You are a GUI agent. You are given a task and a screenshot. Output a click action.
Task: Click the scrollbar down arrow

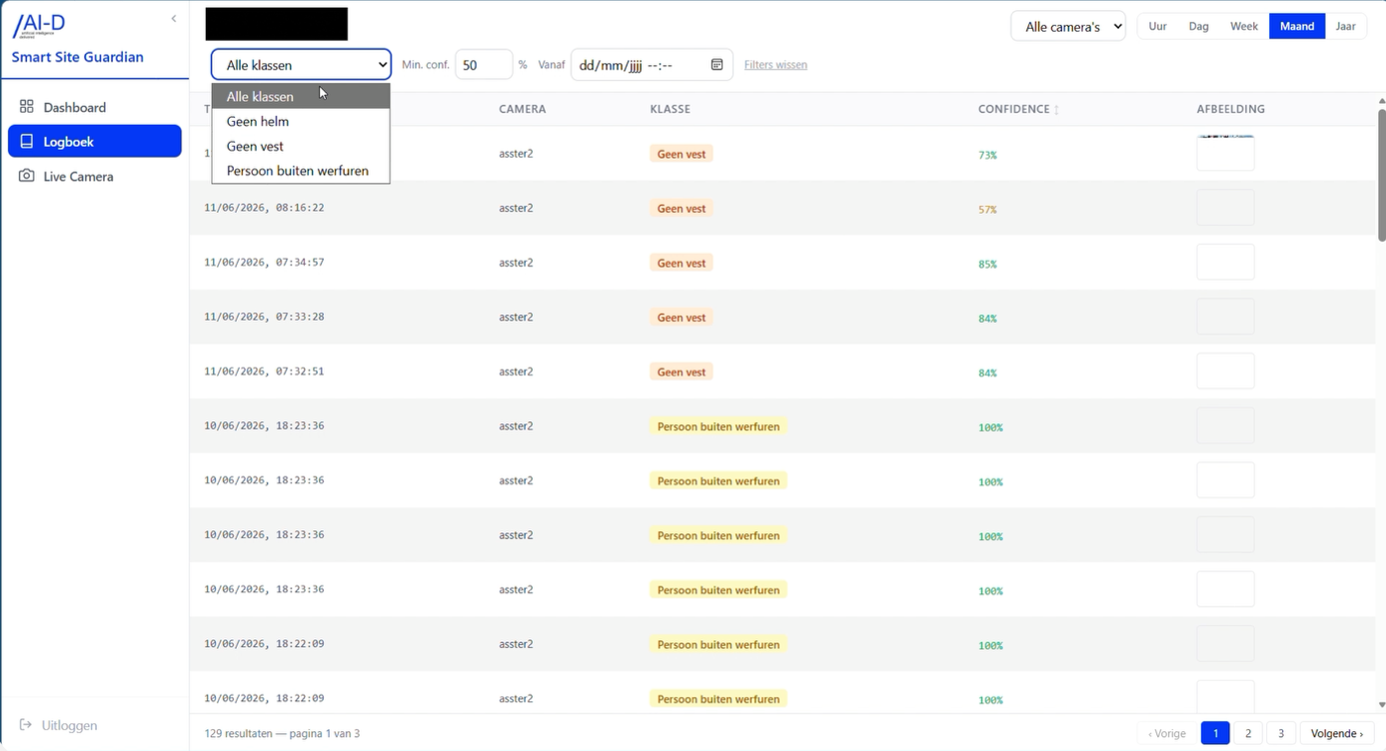pyautogui.click(x=1381, y=705)
